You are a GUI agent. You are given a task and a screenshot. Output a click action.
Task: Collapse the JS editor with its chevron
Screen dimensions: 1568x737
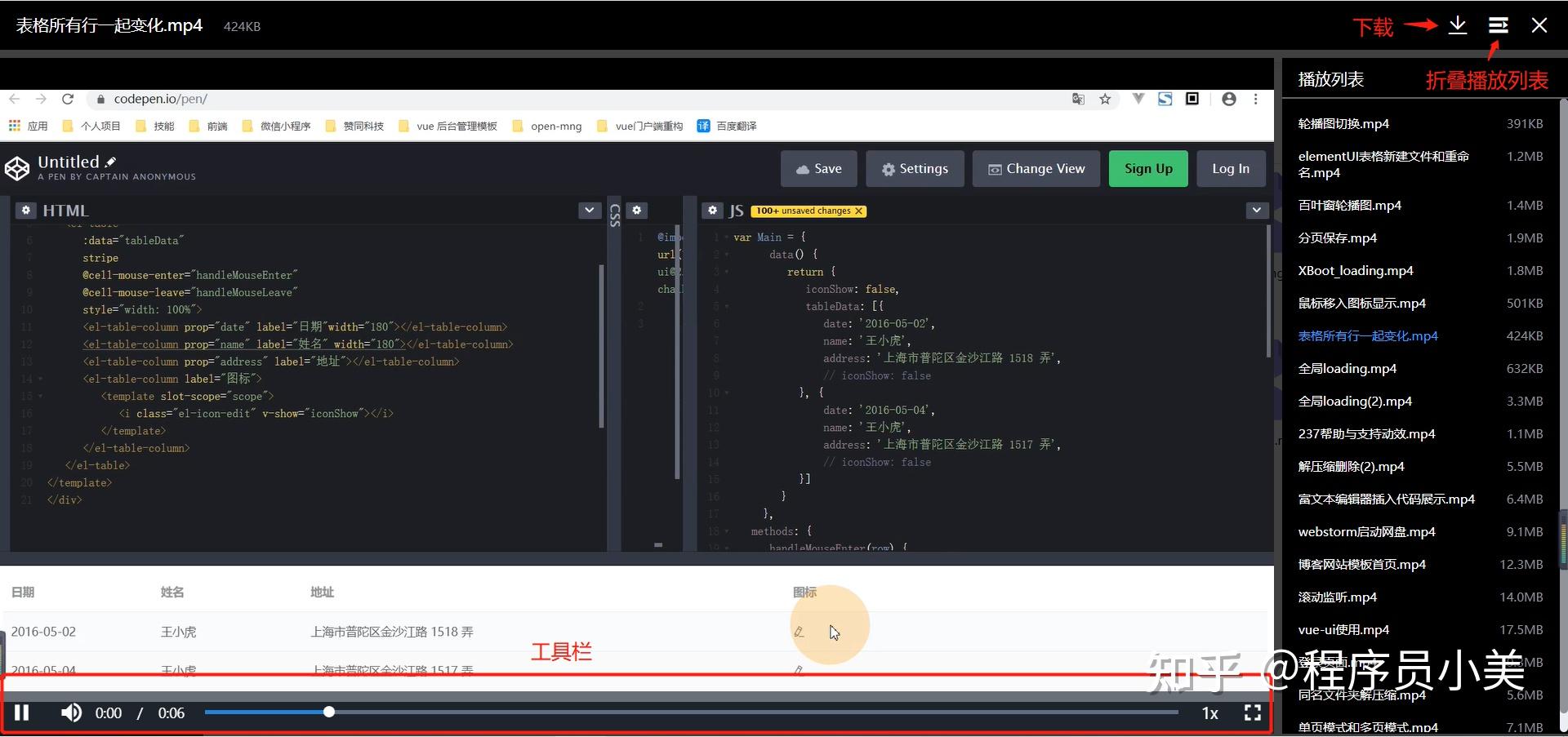pos(1255,211)
